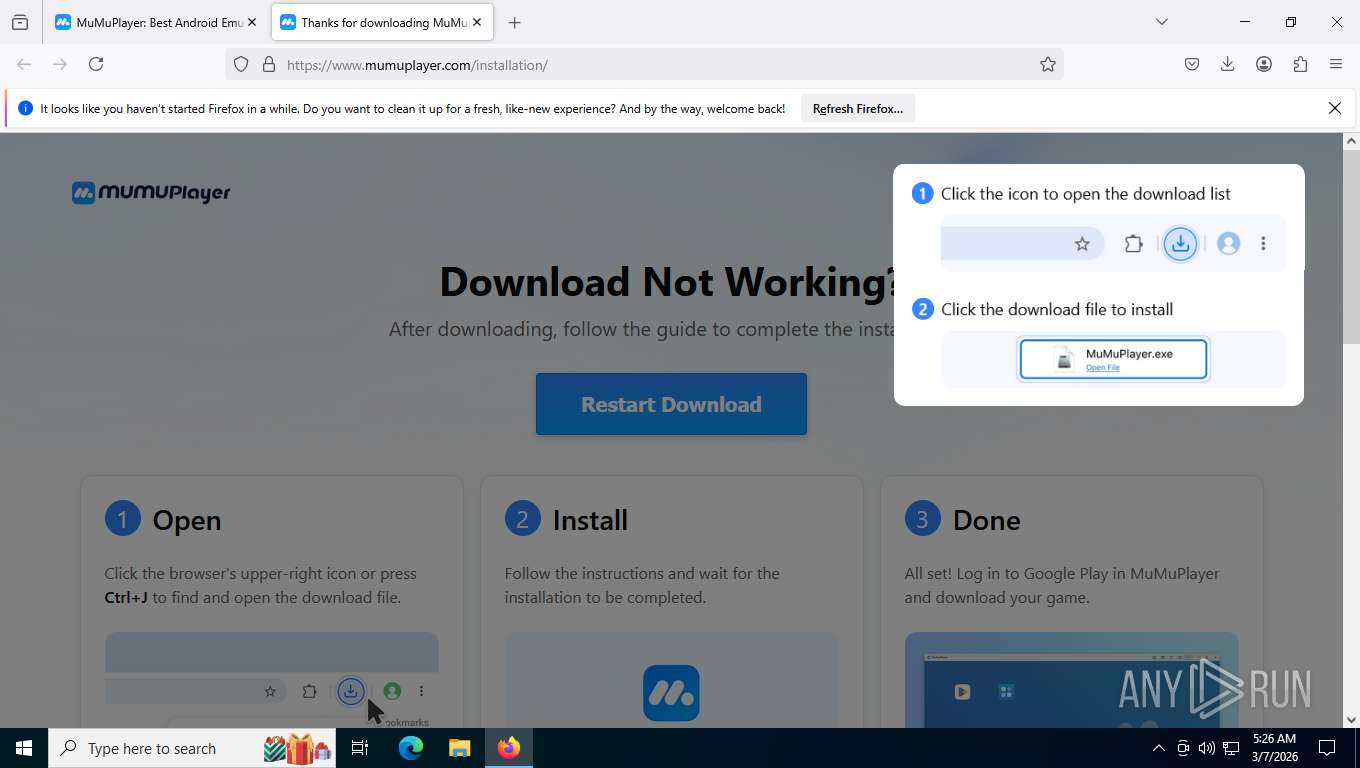Screen dimensions: 1360x768
Task: Go back to previous page
Action: point(24,64)
